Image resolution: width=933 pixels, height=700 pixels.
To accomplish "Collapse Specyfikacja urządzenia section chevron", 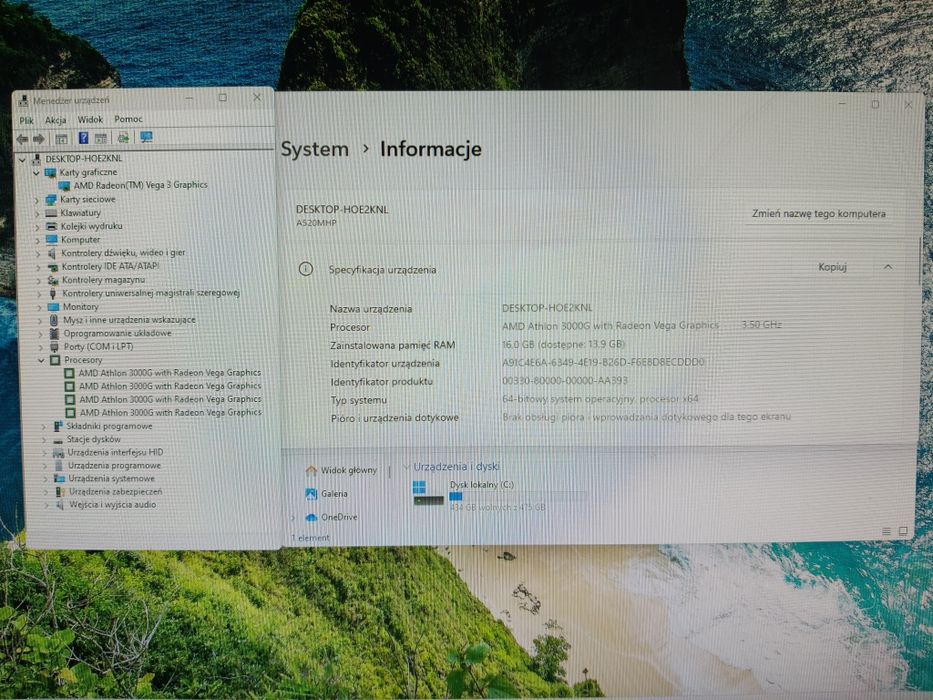I will (888, 267).
